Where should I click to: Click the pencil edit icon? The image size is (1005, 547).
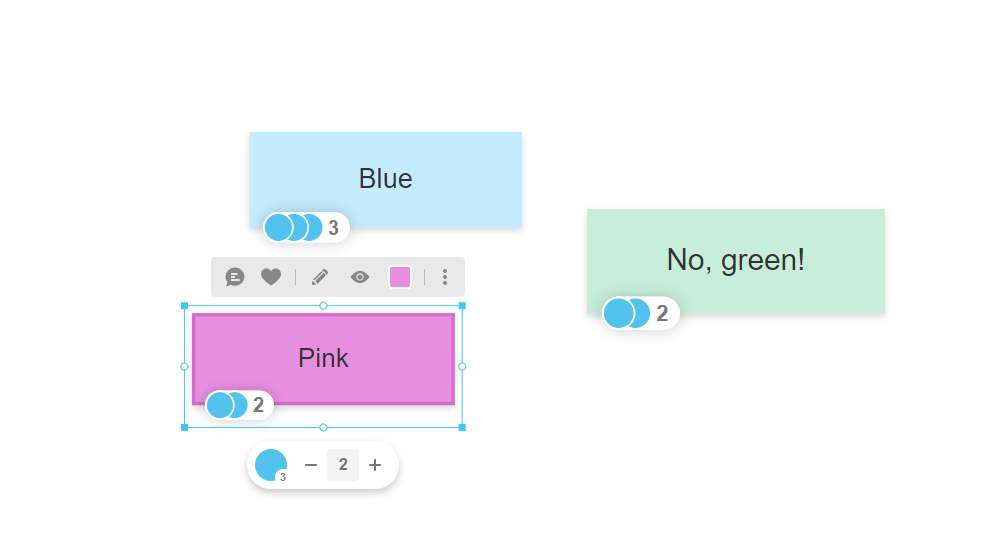pos(320,277)
